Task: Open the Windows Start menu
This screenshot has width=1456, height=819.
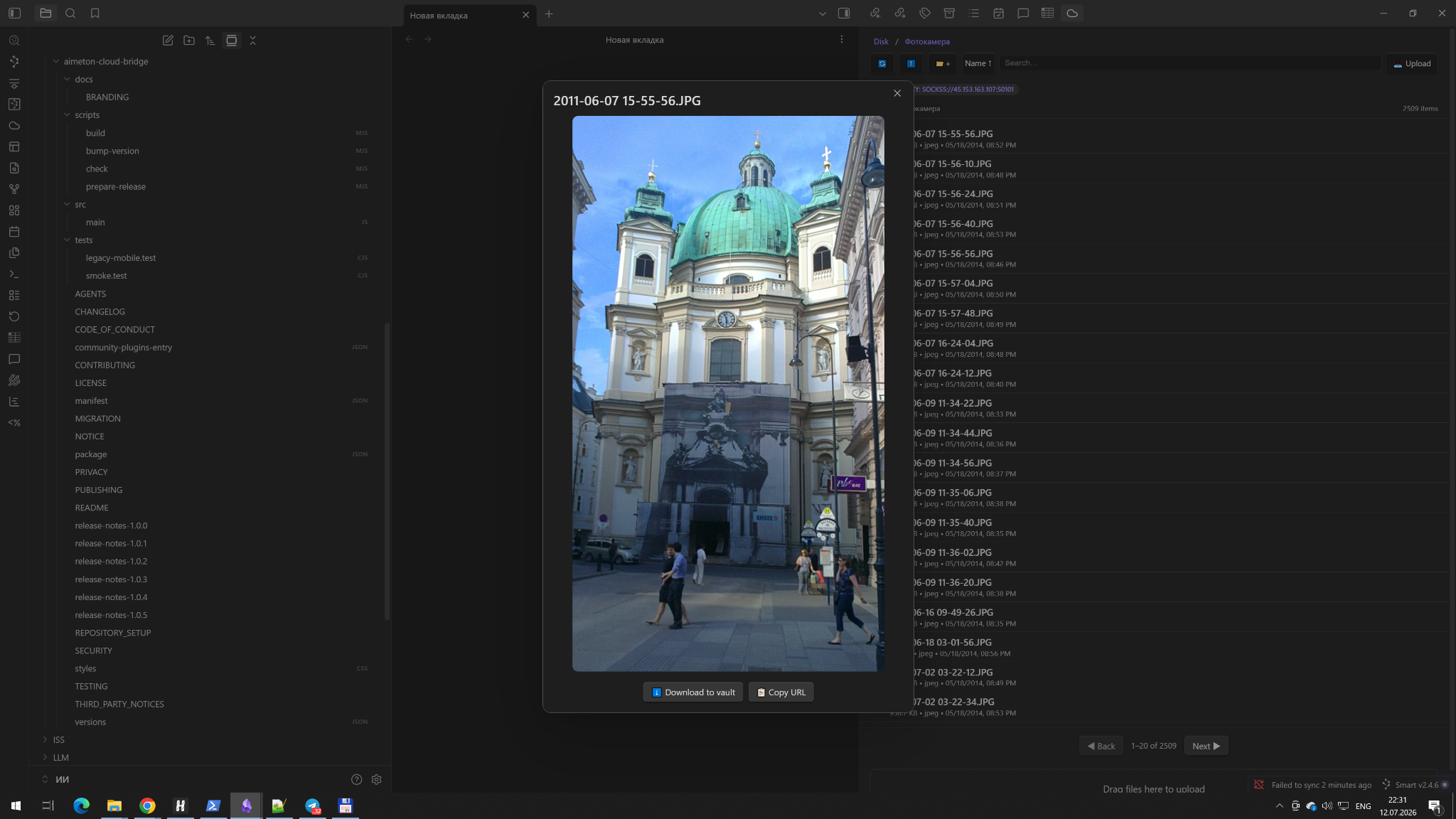Action: click(16, 806)
